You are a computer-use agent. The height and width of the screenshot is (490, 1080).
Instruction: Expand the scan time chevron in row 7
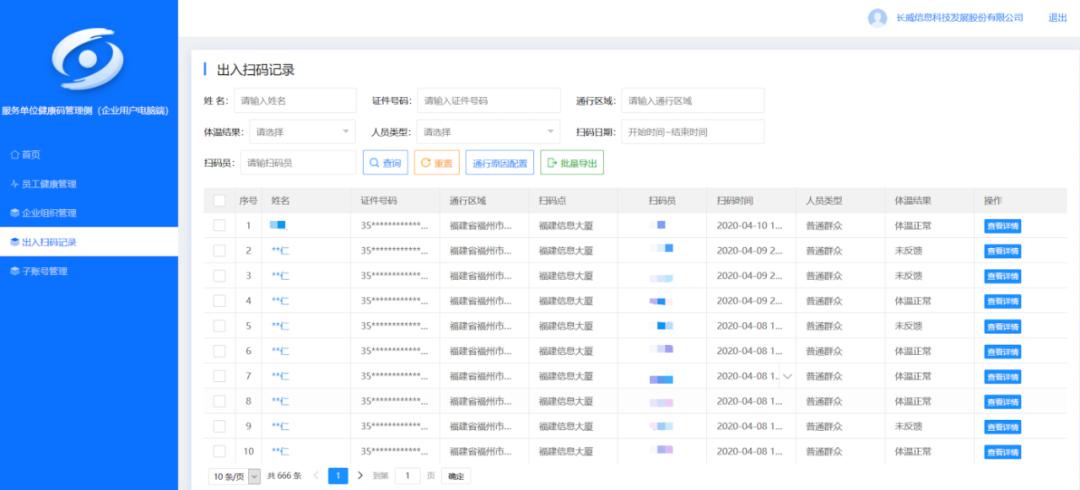tap(788, 376)
